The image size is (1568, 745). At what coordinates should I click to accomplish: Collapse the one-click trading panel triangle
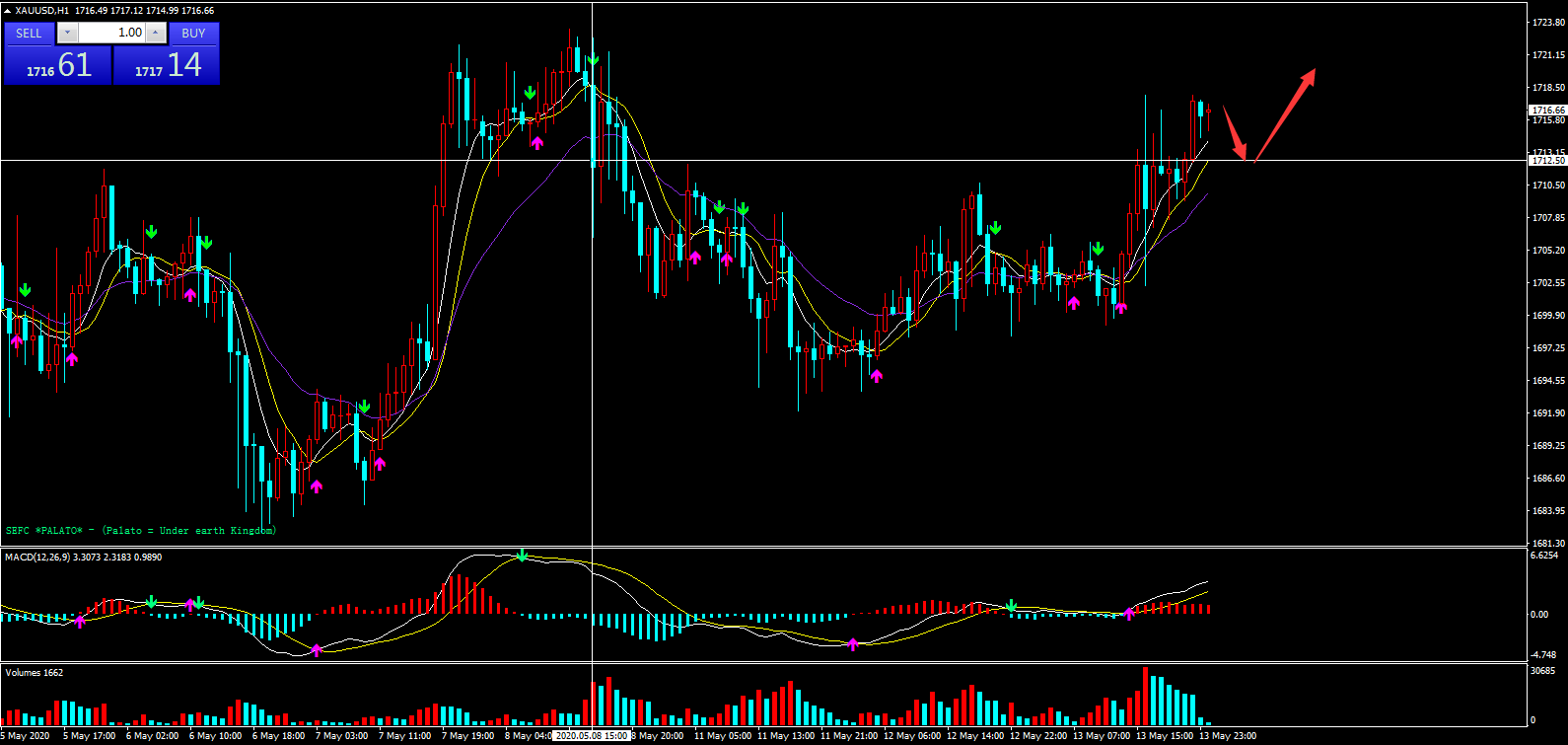(8, 11)
